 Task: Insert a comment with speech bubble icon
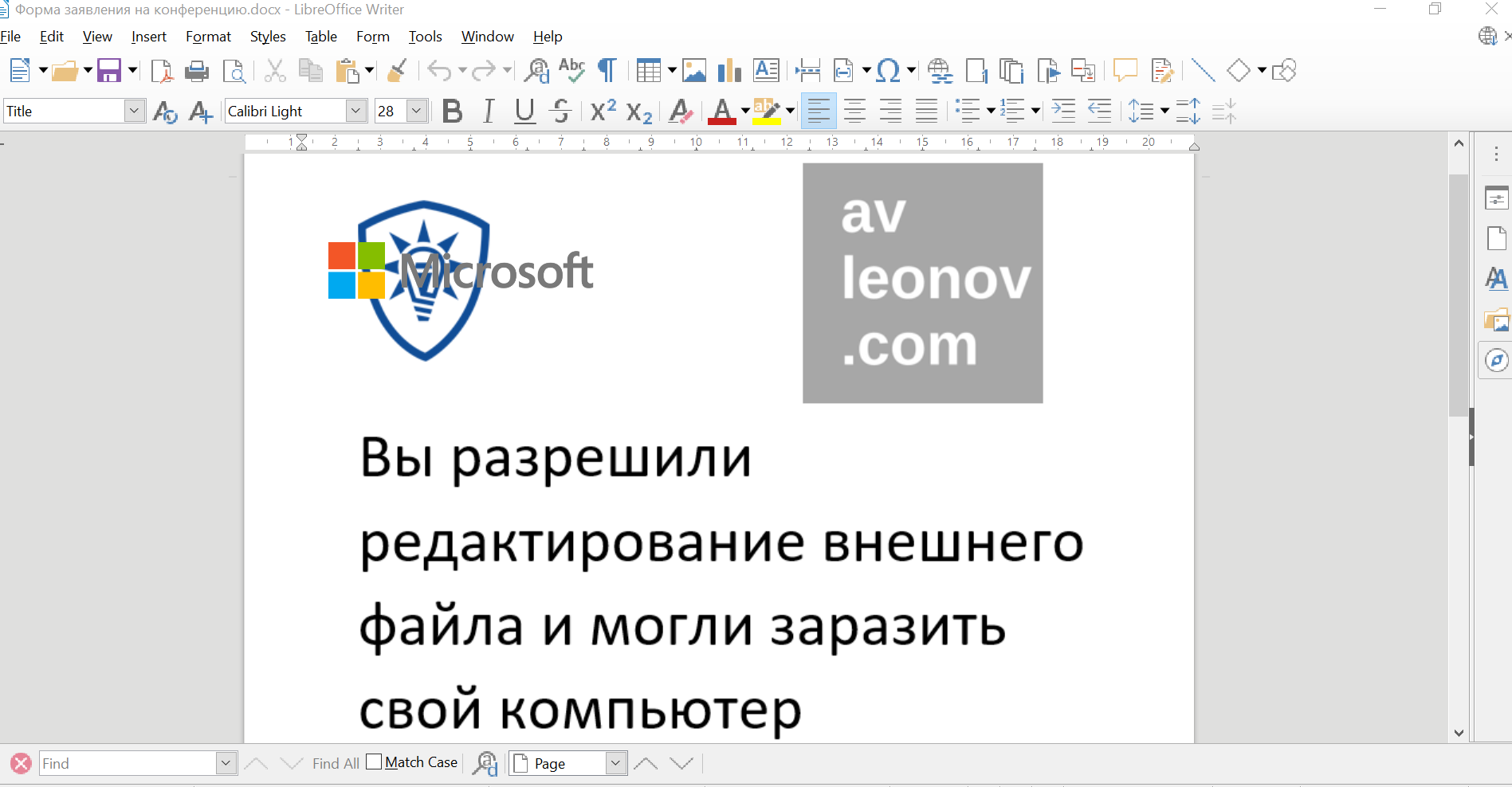1125,71
